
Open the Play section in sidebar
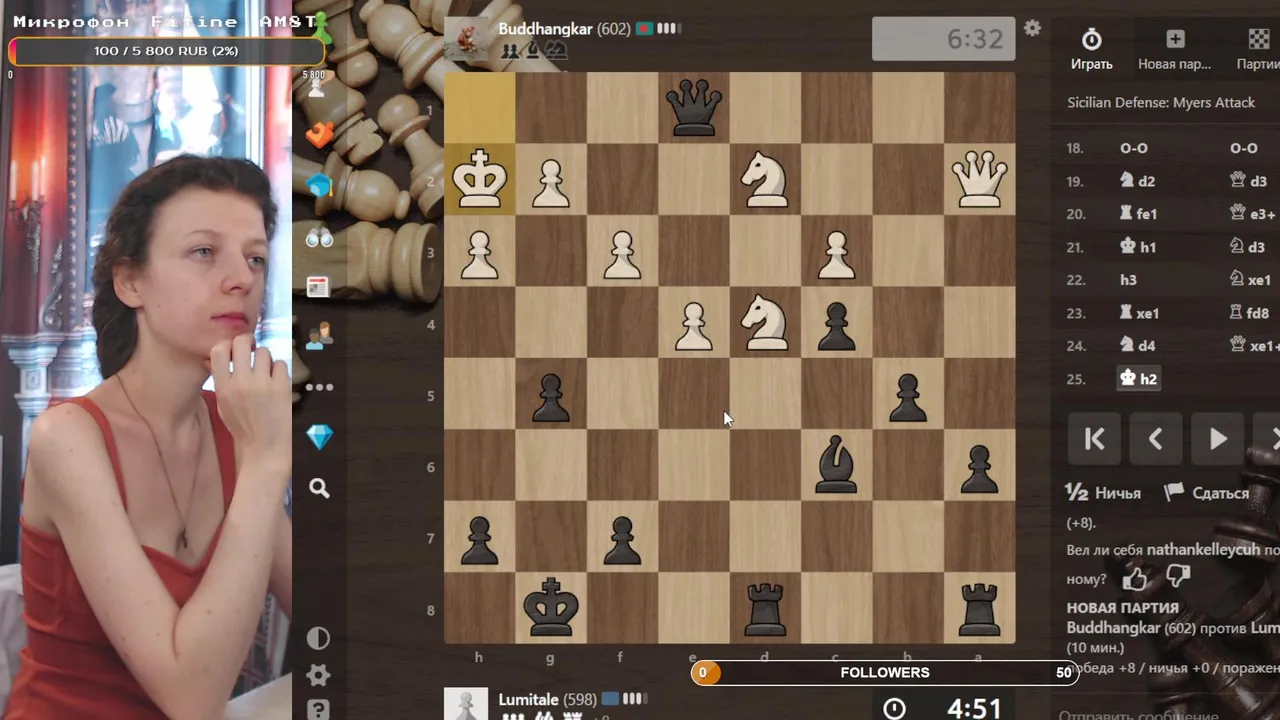point(319,86)
